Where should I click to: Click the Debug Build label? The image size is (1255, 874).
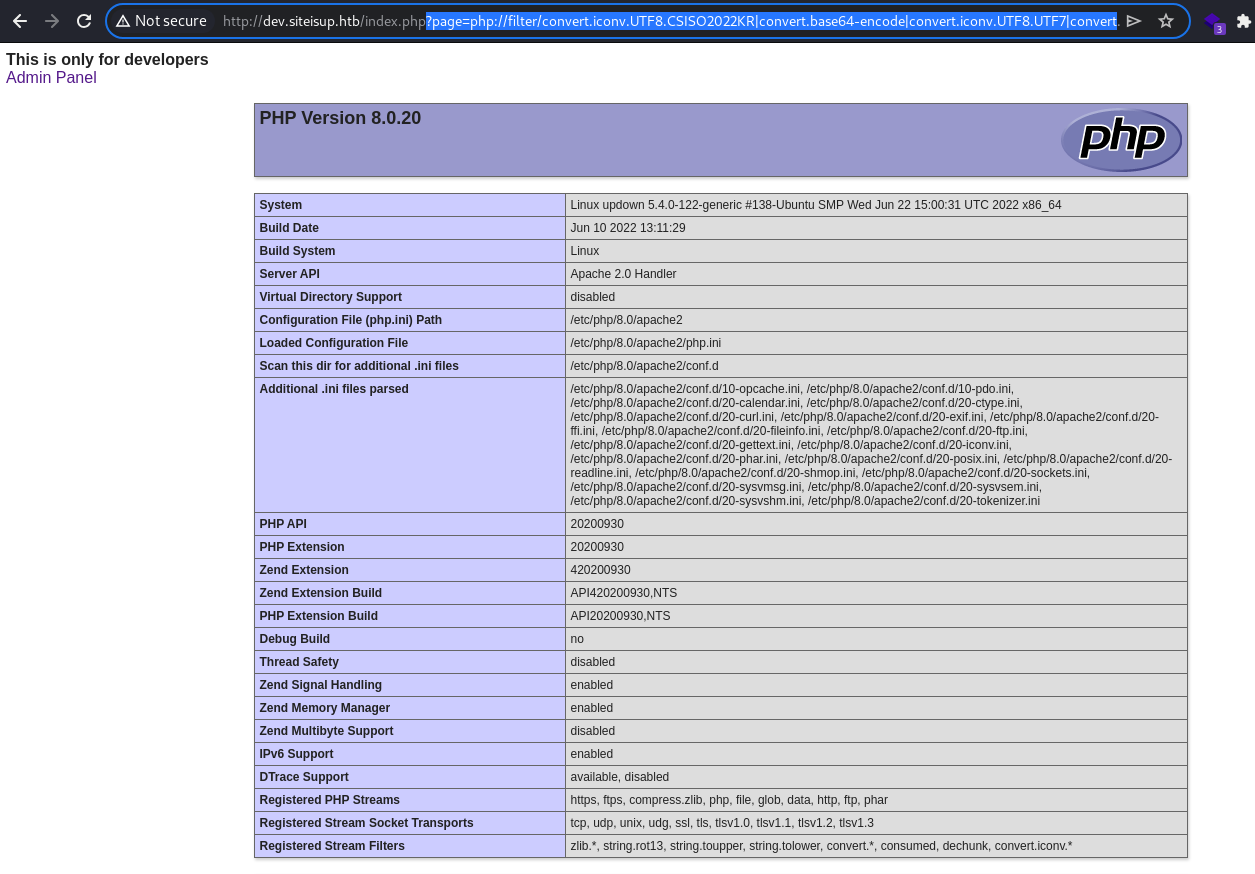coord(295,639)
